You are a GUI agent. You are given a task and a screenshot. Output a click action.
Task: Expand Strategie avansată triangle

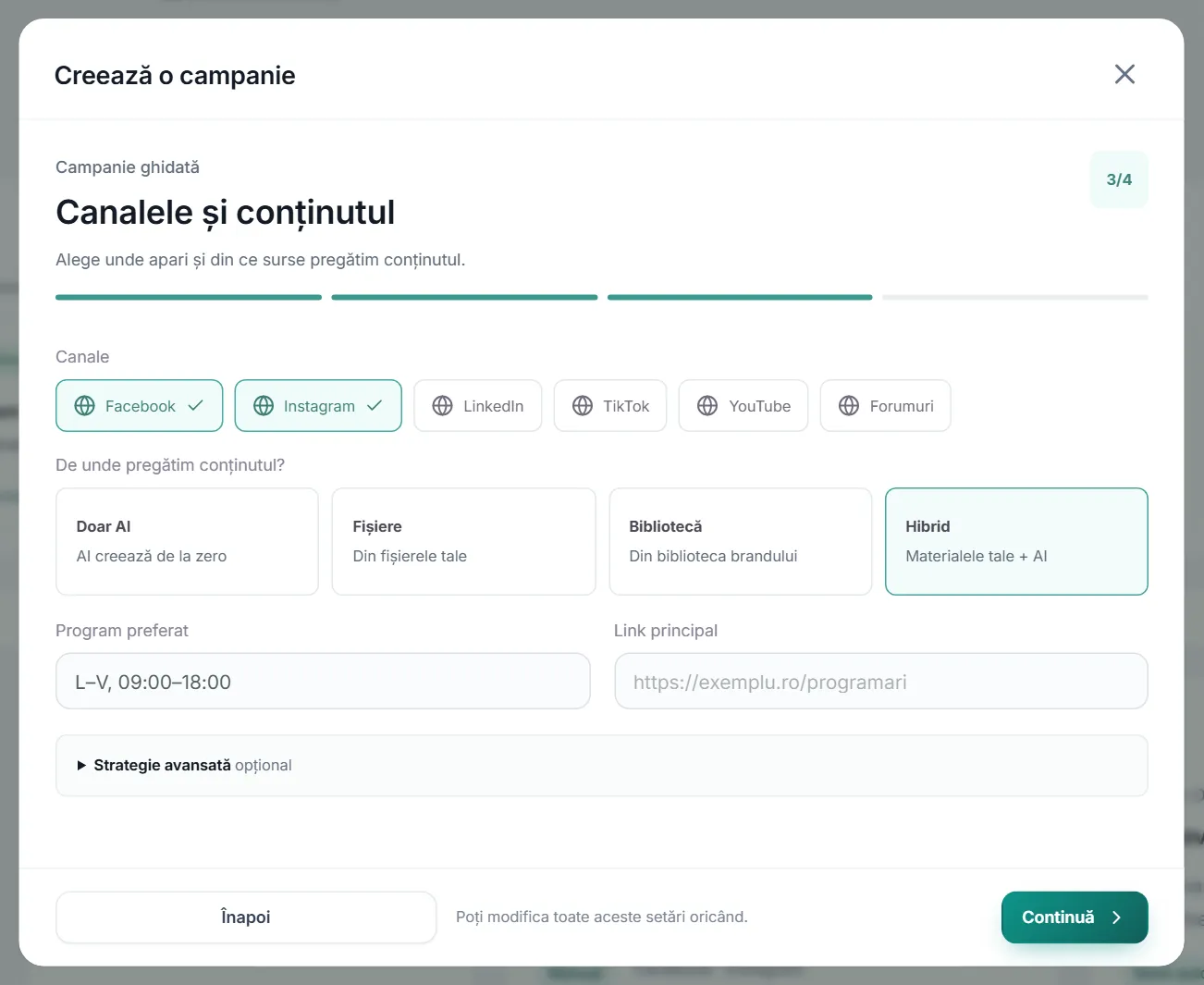[x=81, y=766]
